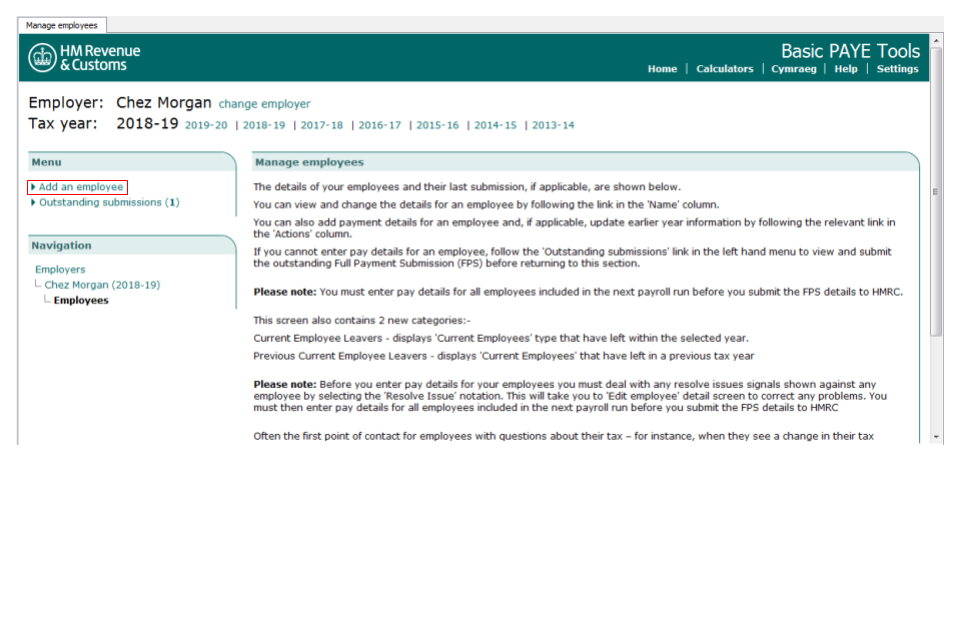Click the HM Revenue & Customs crown logo
The width and height of the screenshot is (960, 640).
[x=42, y=58]
